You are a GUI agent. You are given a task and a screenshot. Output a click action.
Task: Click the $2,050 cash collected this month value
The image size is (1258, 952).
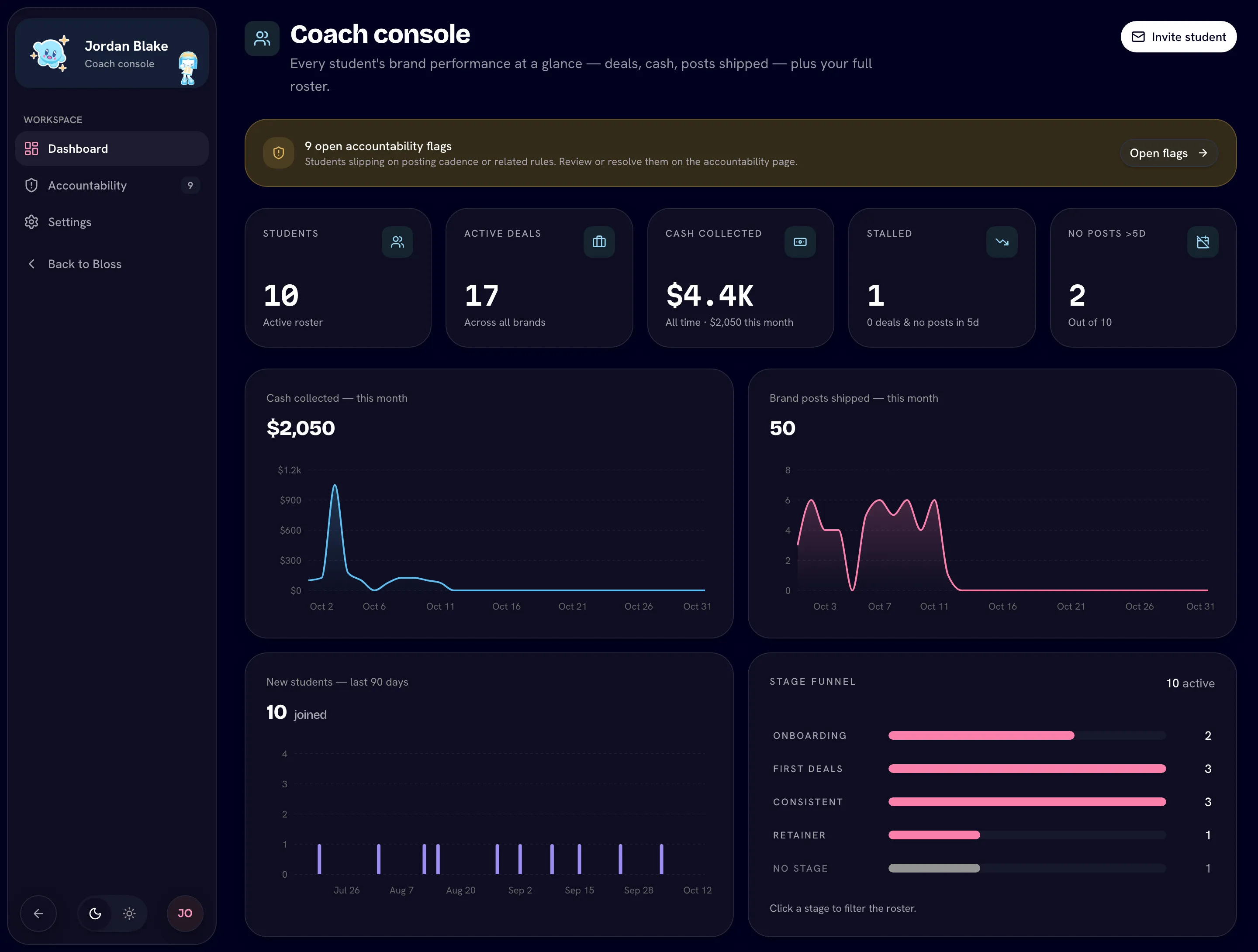[x=301, y=428]
